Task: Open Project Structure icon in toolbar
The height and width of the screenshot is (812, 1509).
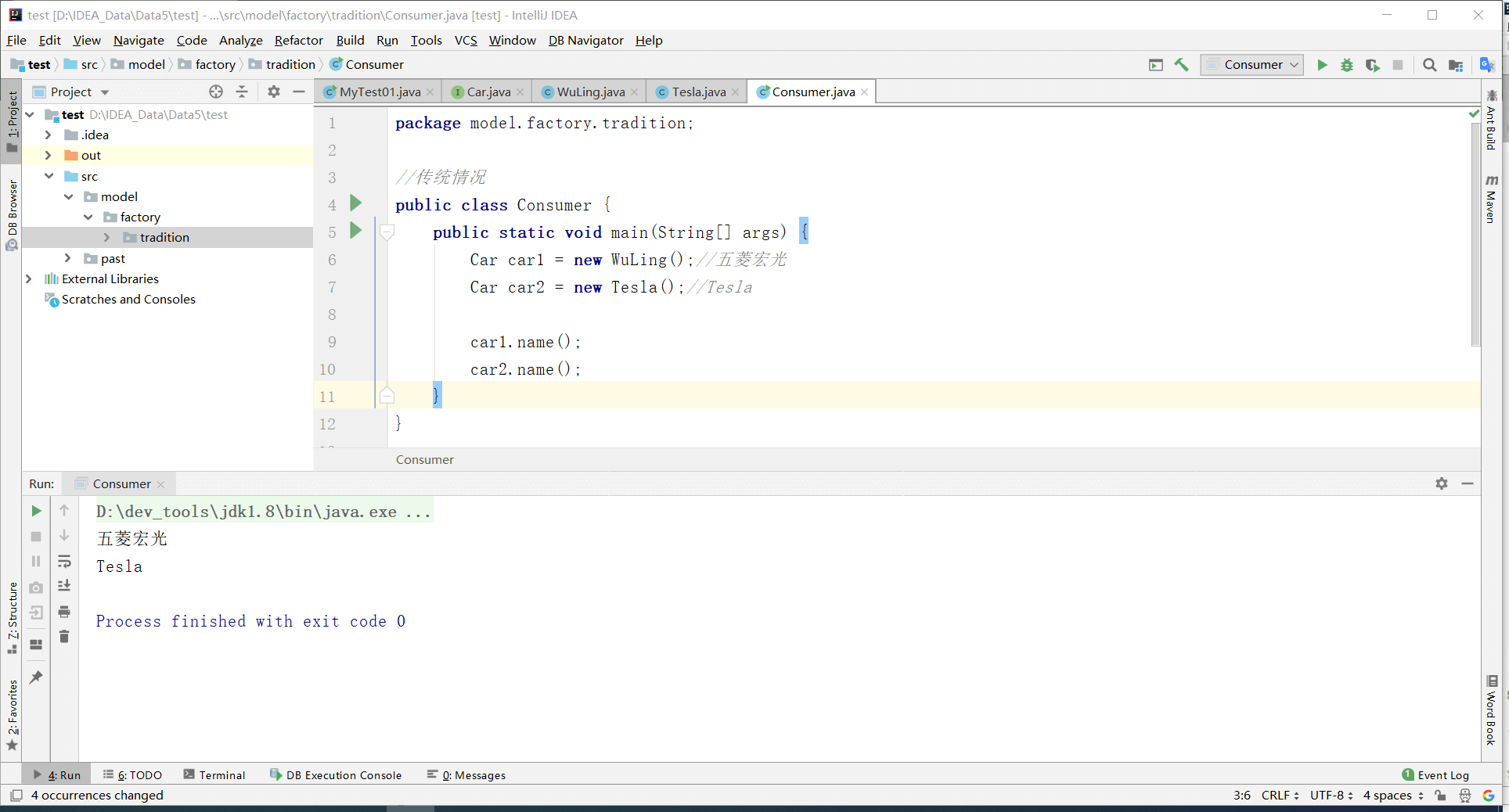Action: (1456, 65)
